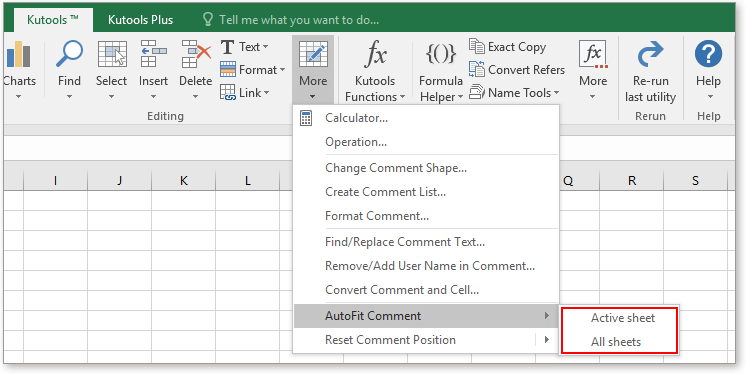The width and height of the screenshot is (748, 376).
Task: Expand the Help dropdown arrow
Action: 710,97
